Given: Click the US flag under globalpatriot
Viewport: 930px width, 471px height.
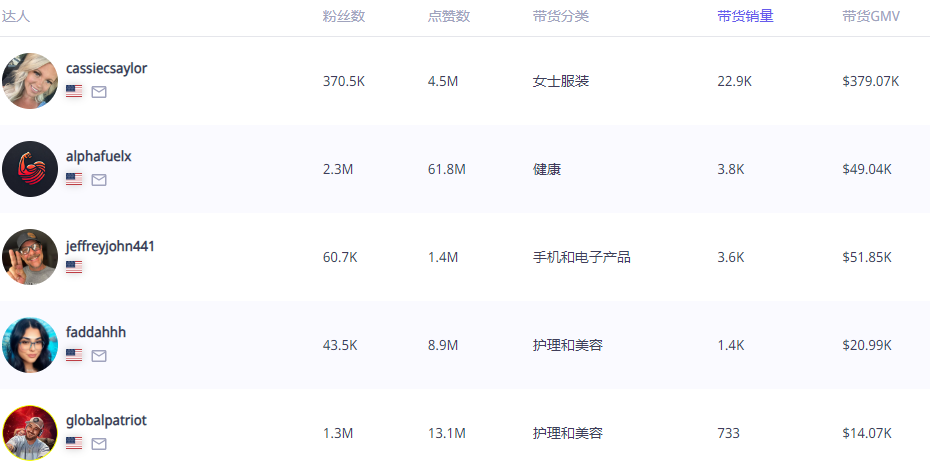Looking at the screenshot, I should point(74,444).
